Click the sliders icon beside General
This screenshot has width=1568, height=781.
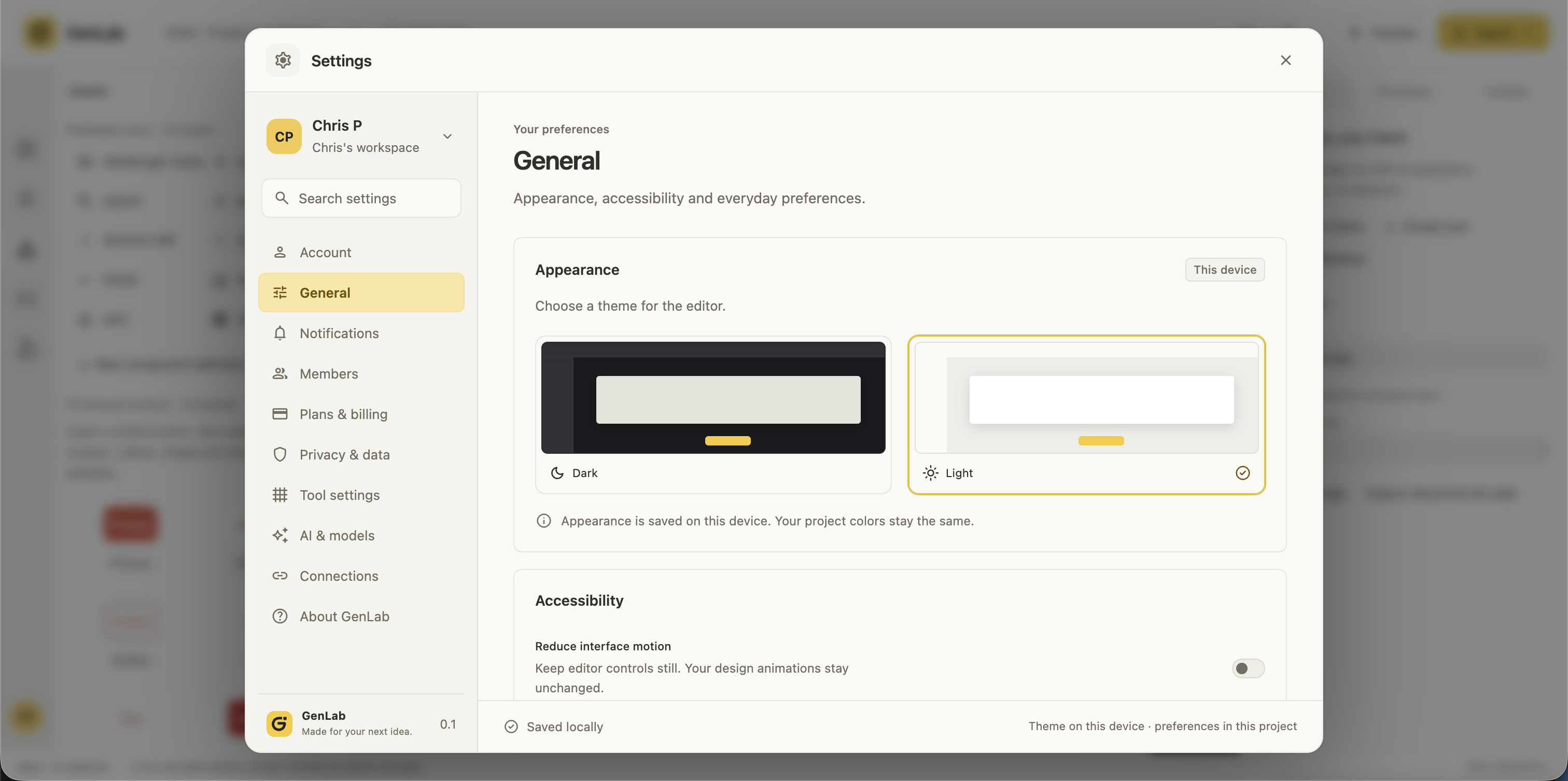pos(280,293)
